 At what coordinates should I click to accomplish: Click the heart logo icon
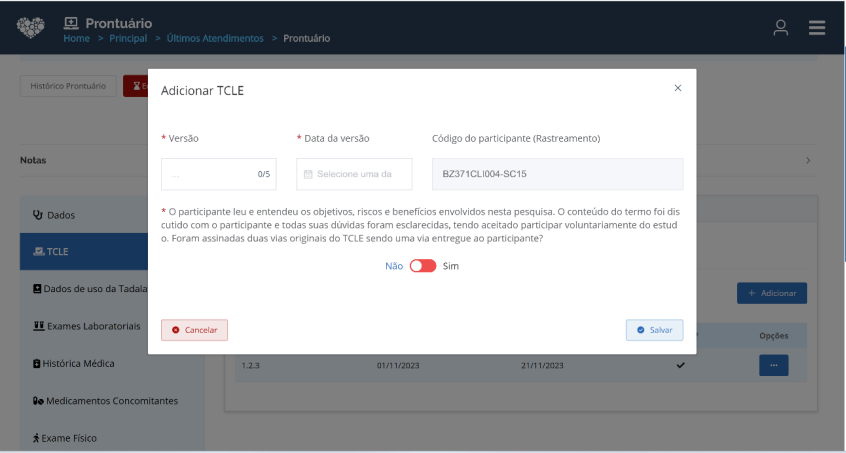click(31, 27)
